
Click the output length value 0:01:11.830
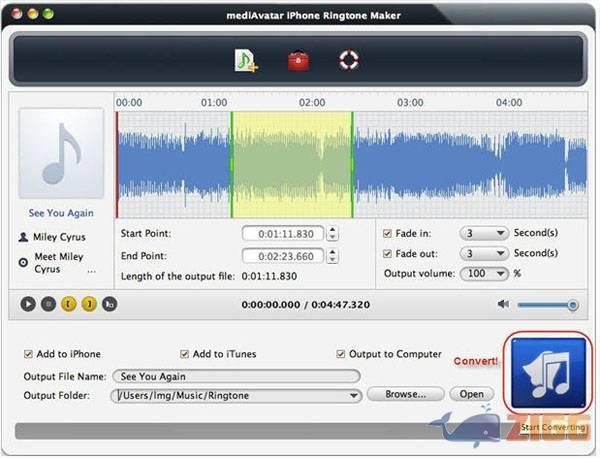point(269,276)
